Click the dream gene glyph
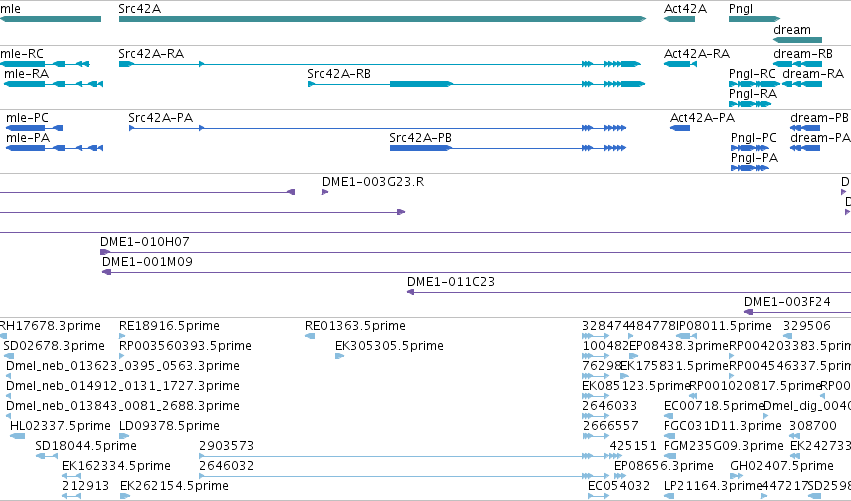 797,40
